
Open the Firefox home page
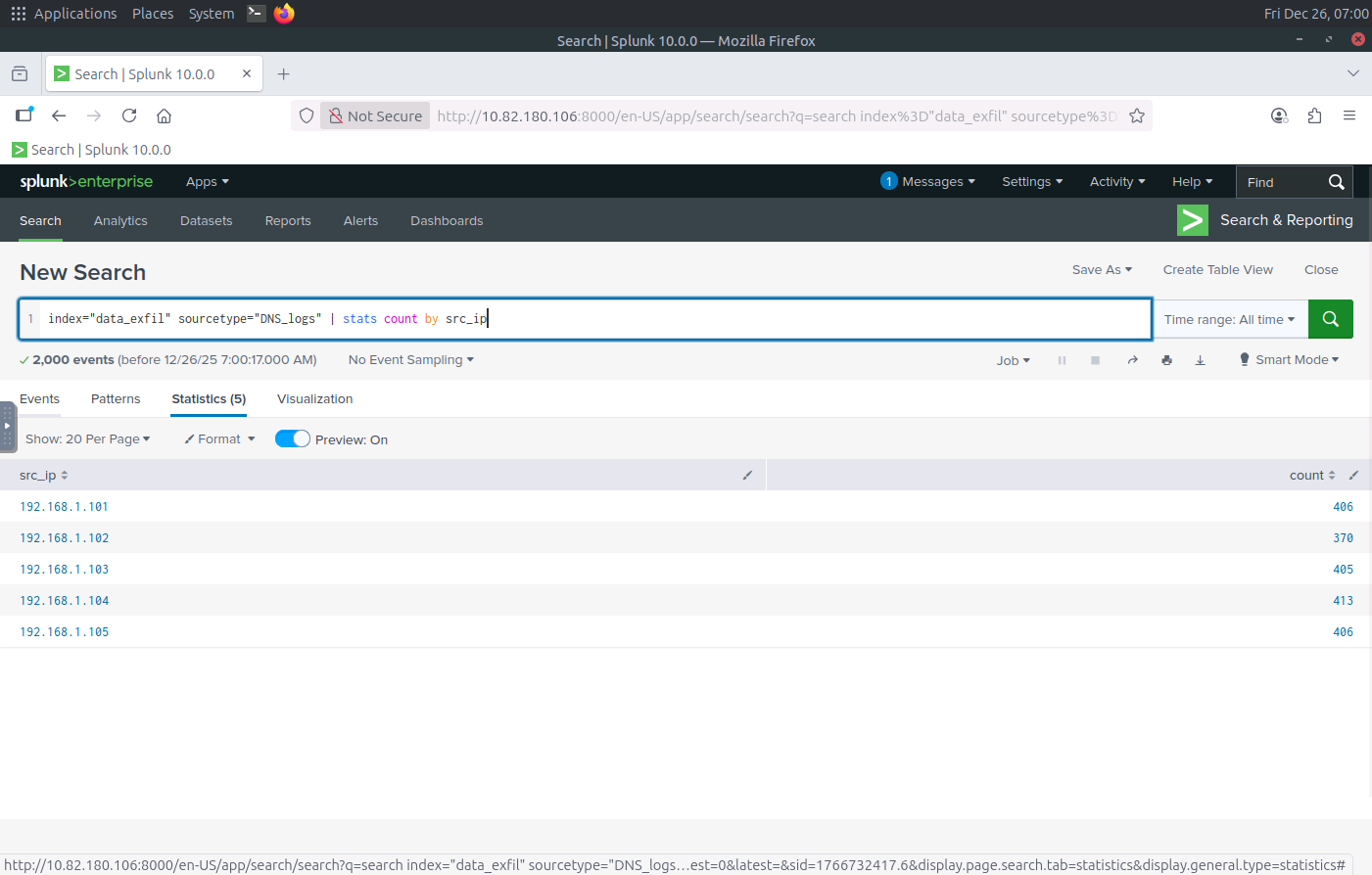point(164,115)
